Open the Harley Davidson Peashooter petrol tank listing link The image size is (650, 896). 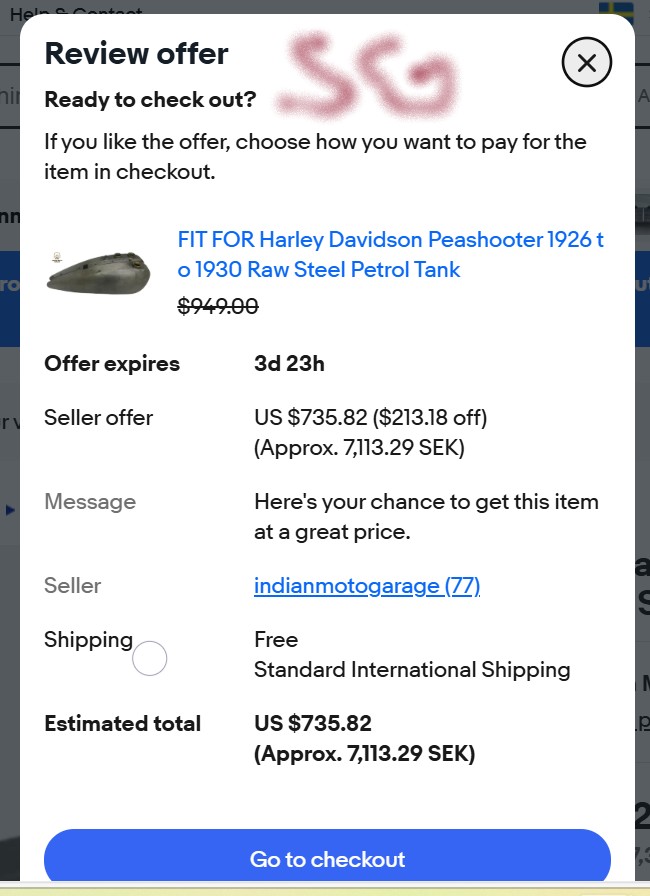pyautogui.click(x=390, y=255)
